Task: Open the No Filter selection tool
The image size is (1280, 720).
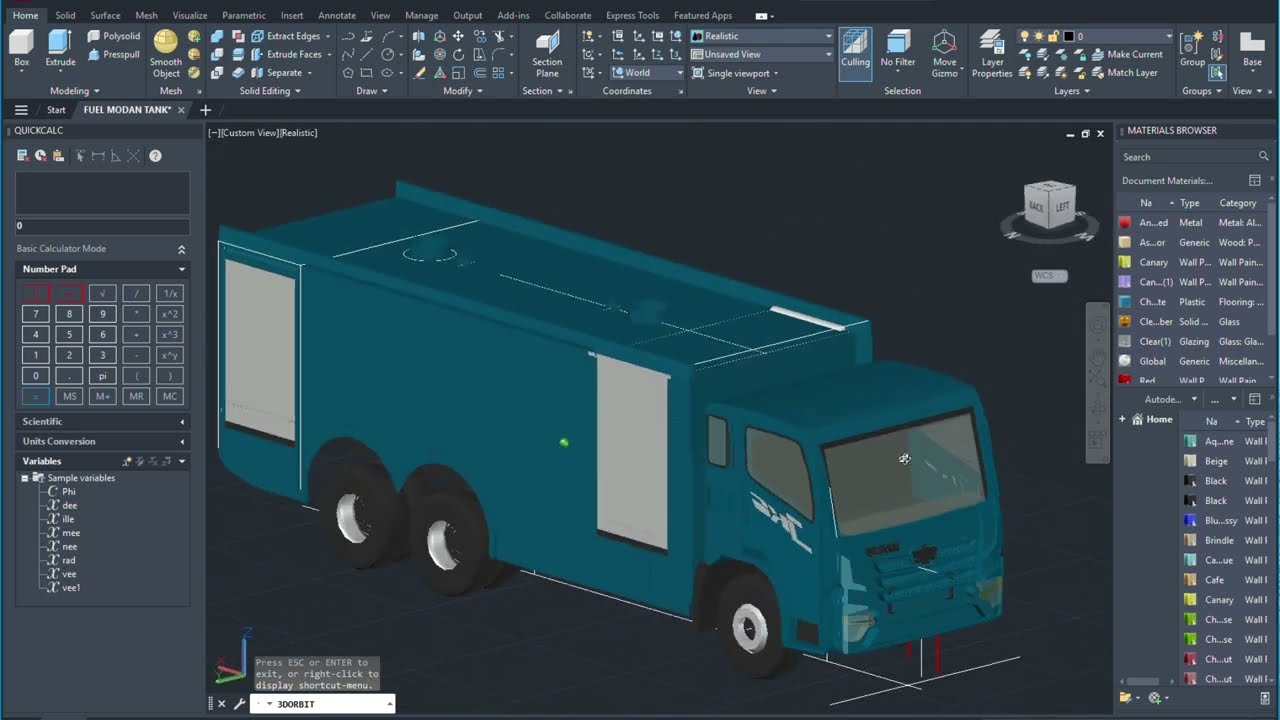Action: pos(898,50)
